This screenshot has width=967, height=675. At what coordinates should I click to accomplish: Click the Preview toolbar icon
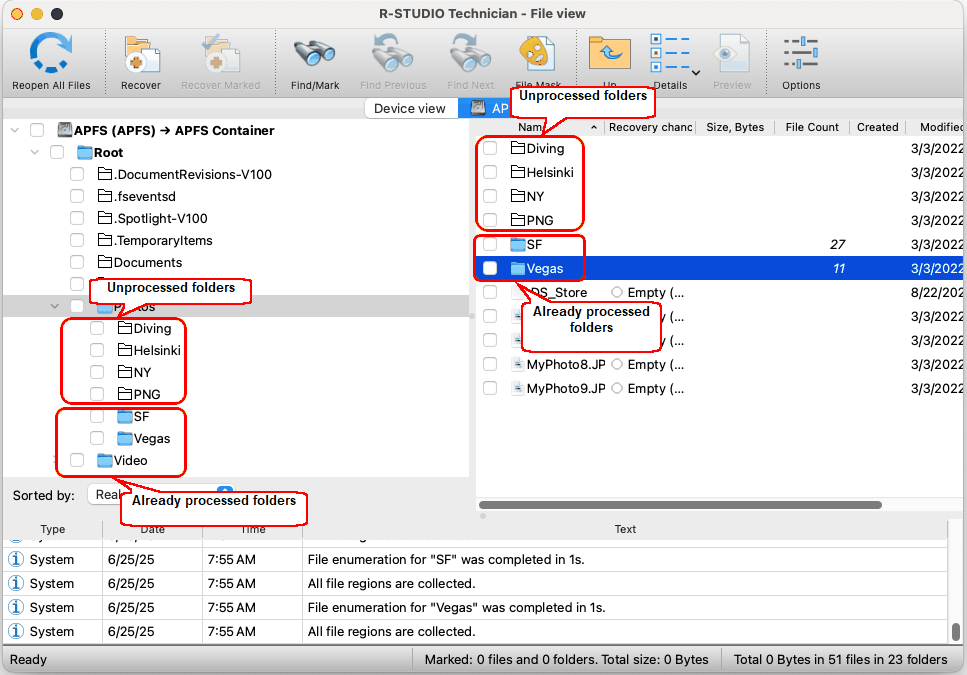[732, 54]
